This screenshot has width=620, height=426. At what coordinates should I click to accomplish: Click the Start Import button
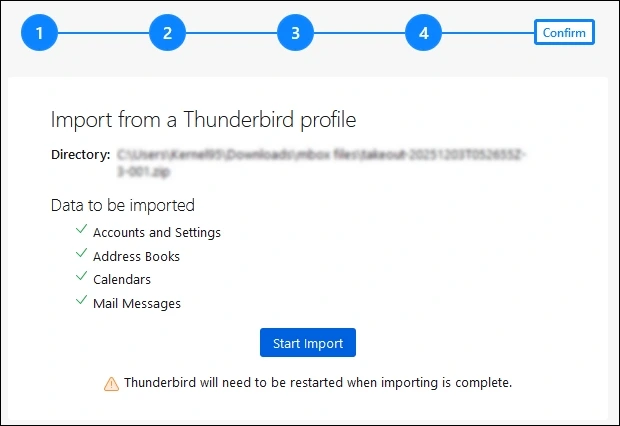(x=308, y=343)
